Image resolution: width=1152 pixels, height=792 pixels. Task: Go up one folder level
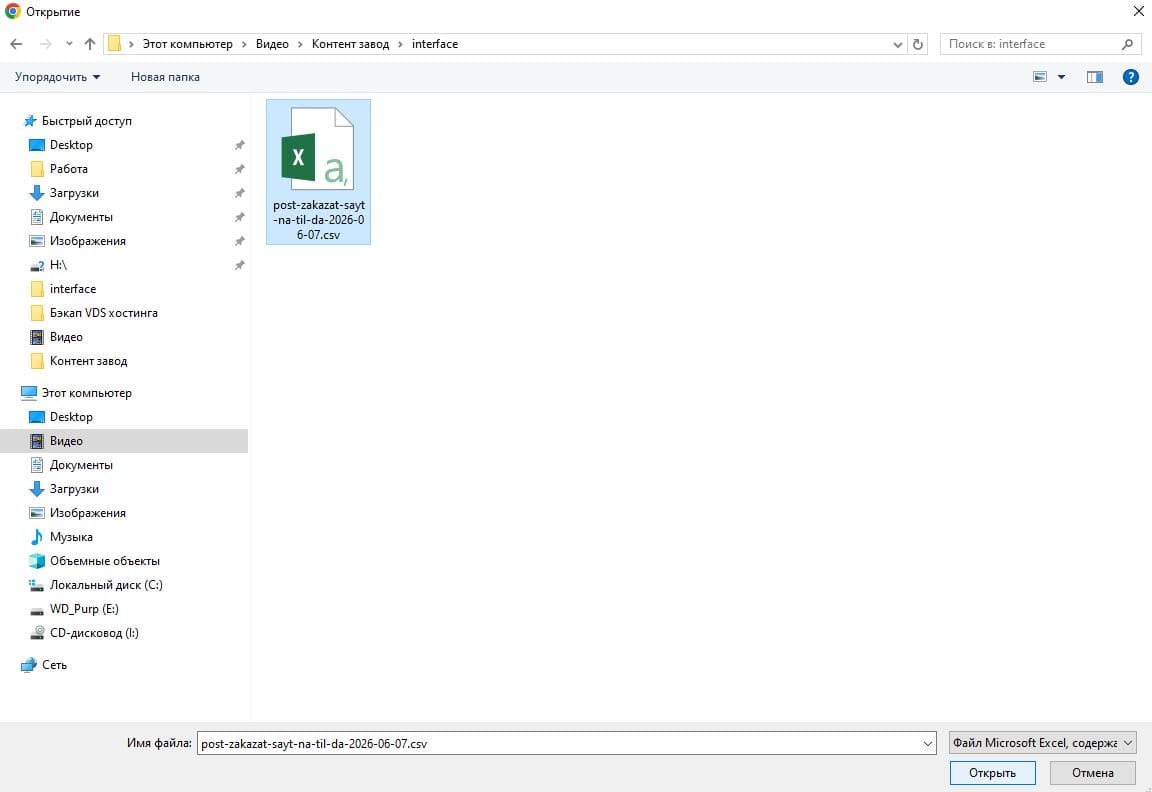click(90, 44)
